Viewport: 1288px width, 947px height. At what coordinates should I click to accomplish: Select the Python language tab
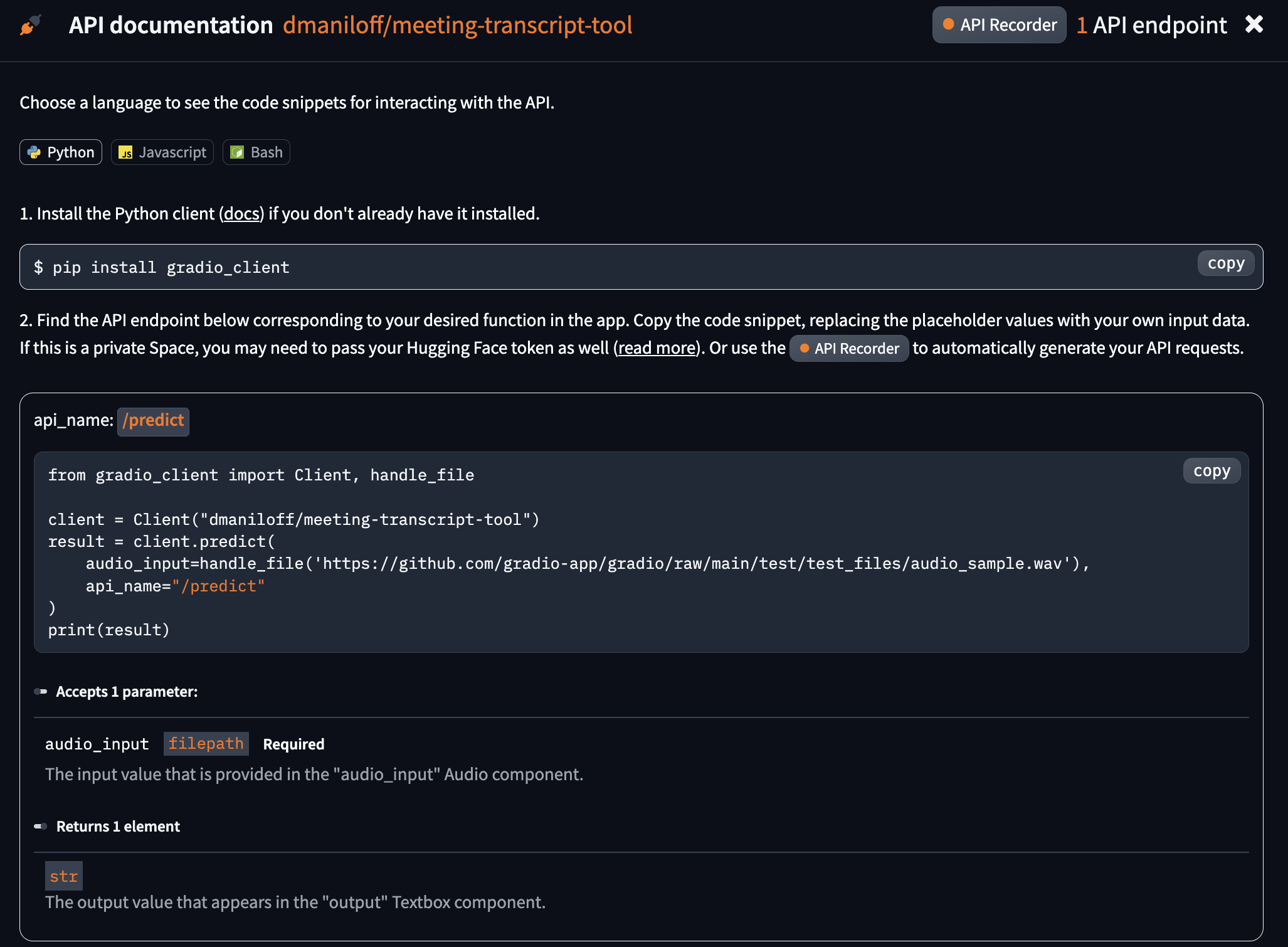[x=61, y=152]
